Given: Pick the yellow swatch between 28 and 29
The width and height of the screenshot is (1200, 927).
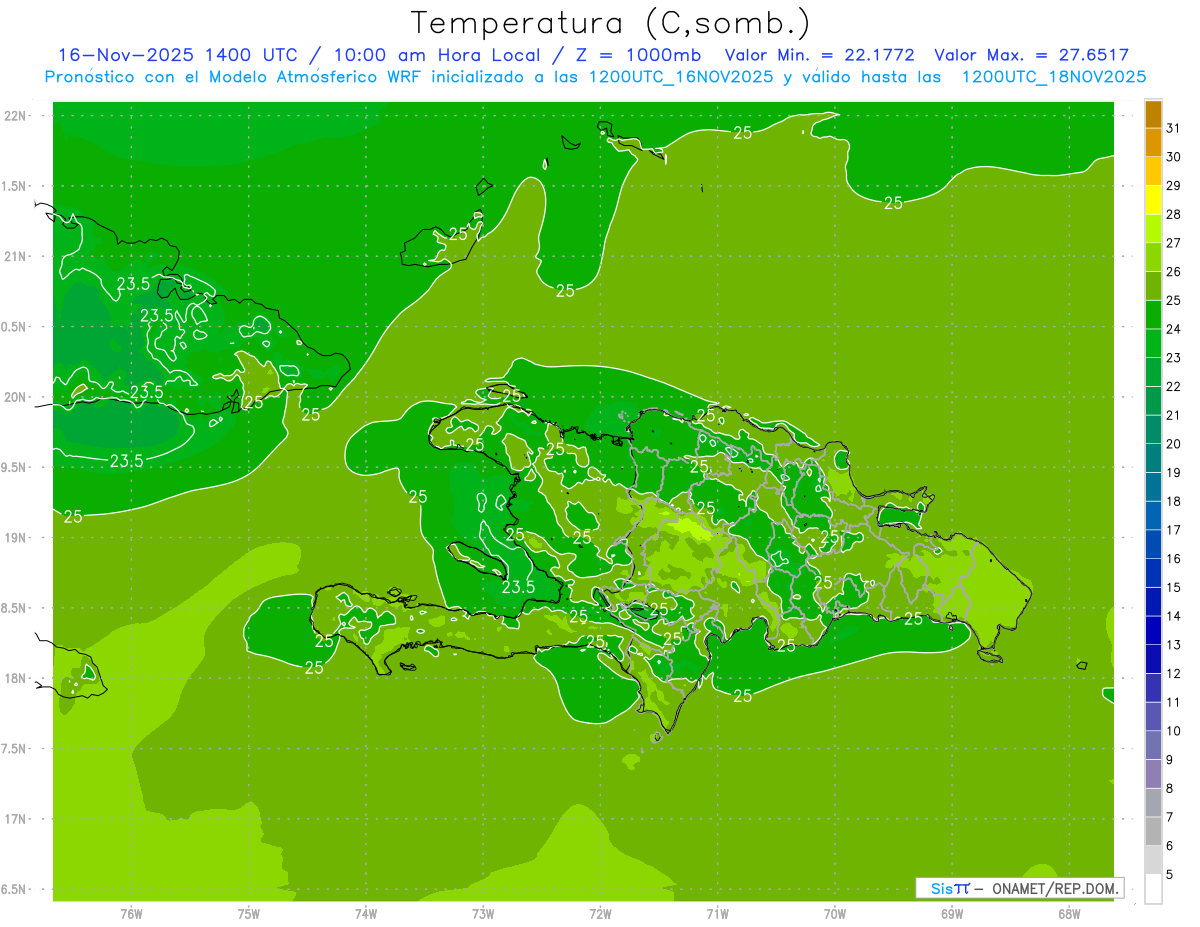Looking at the screenshot, I should (x=1153, y=201).
